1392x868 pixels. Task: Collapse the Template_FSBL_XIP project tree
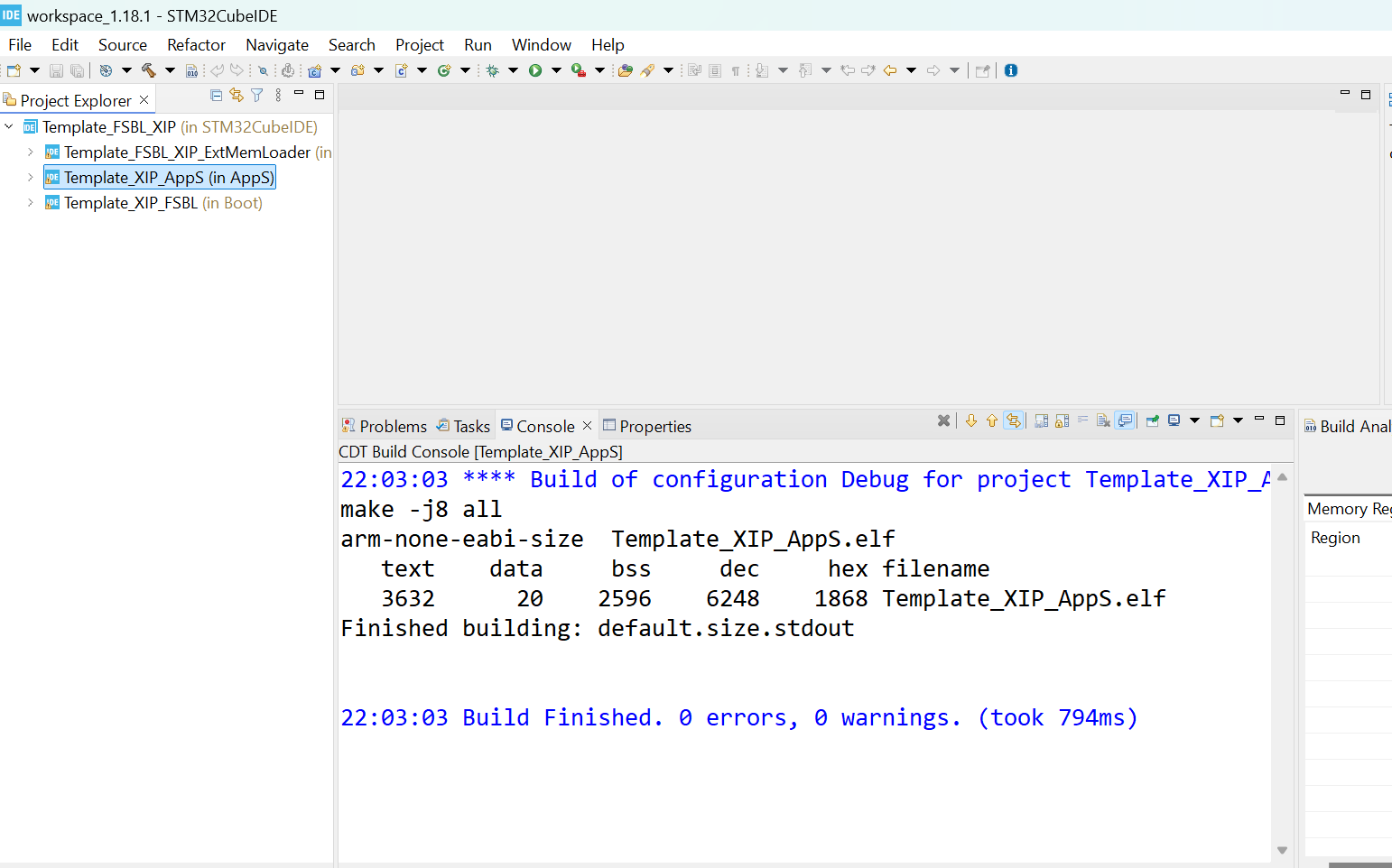(x=9, y=127)
